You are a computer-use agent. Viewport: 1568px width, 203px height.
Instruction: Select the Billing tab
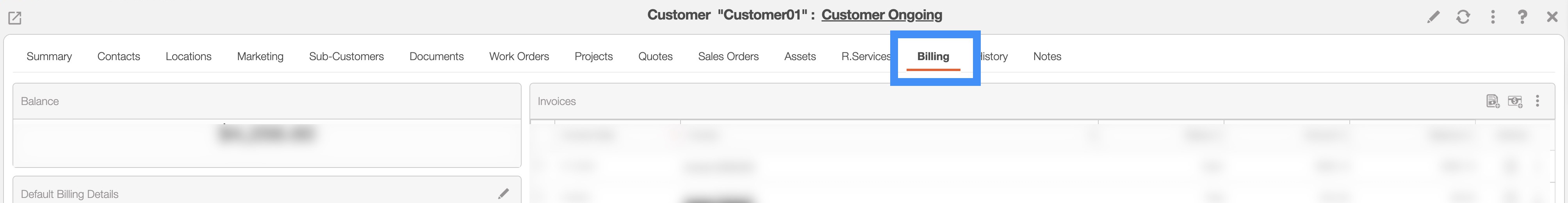click(933, 57)
